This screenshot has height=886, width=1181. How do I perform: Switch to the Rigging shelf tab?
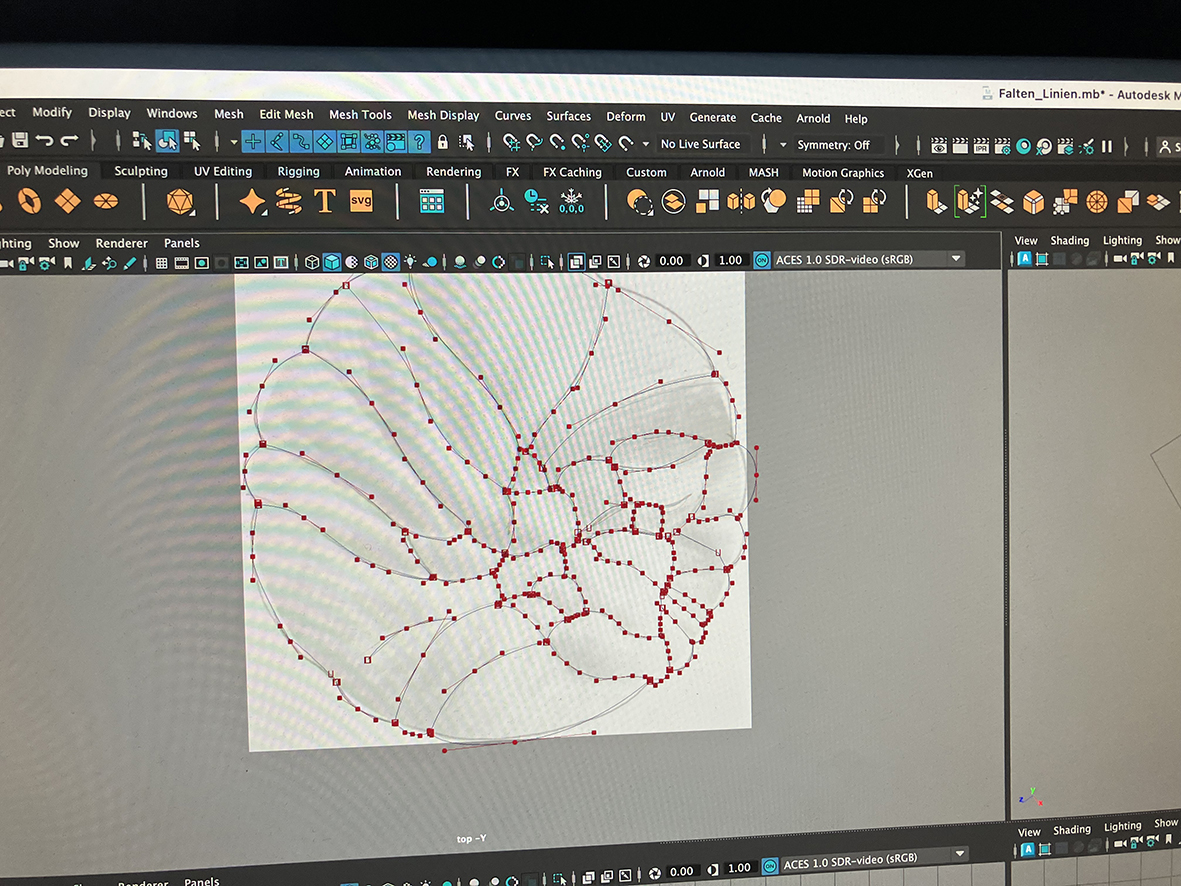[298, 171]
